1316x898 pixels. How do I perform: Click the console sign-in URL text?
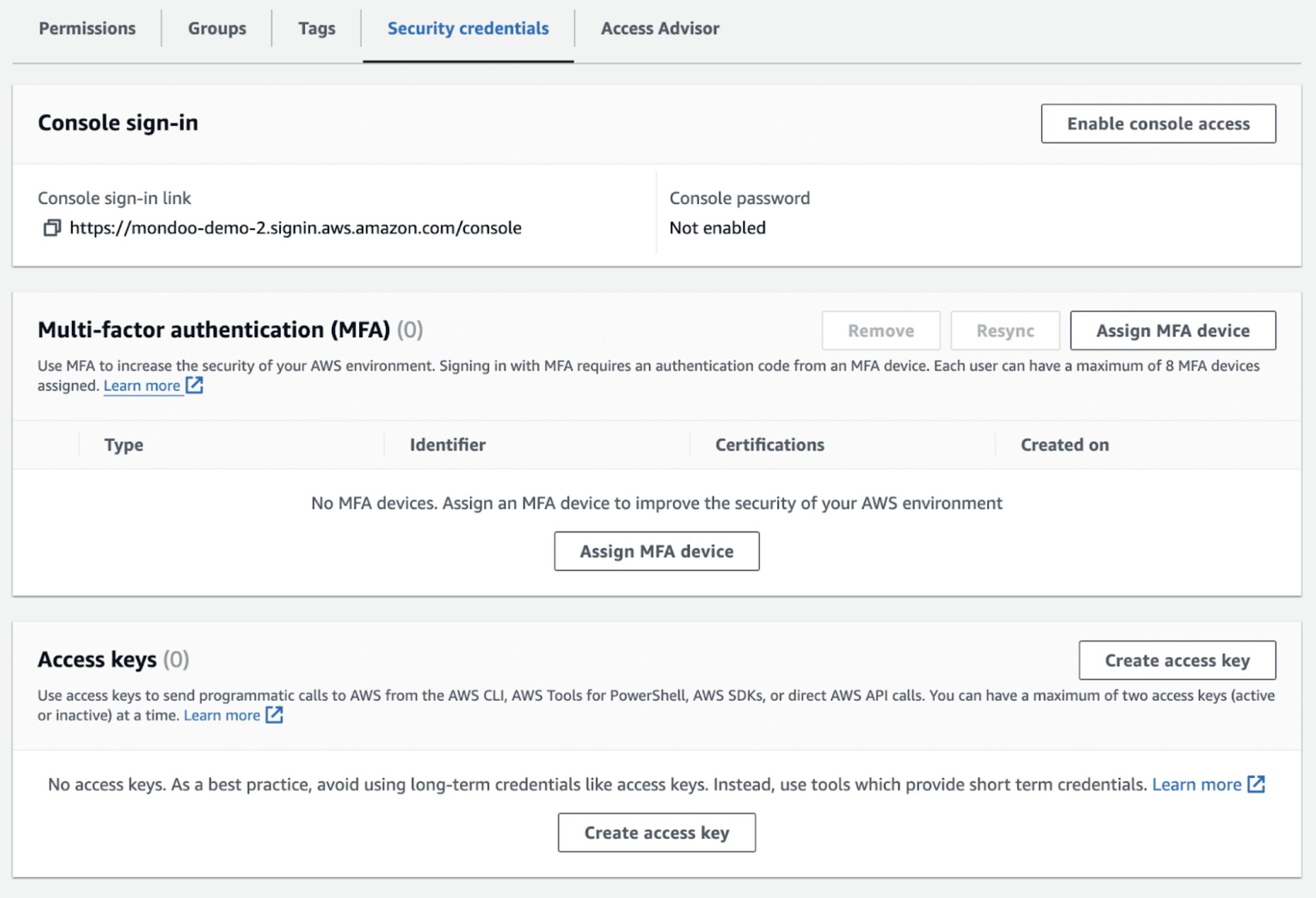click(295, 228)
